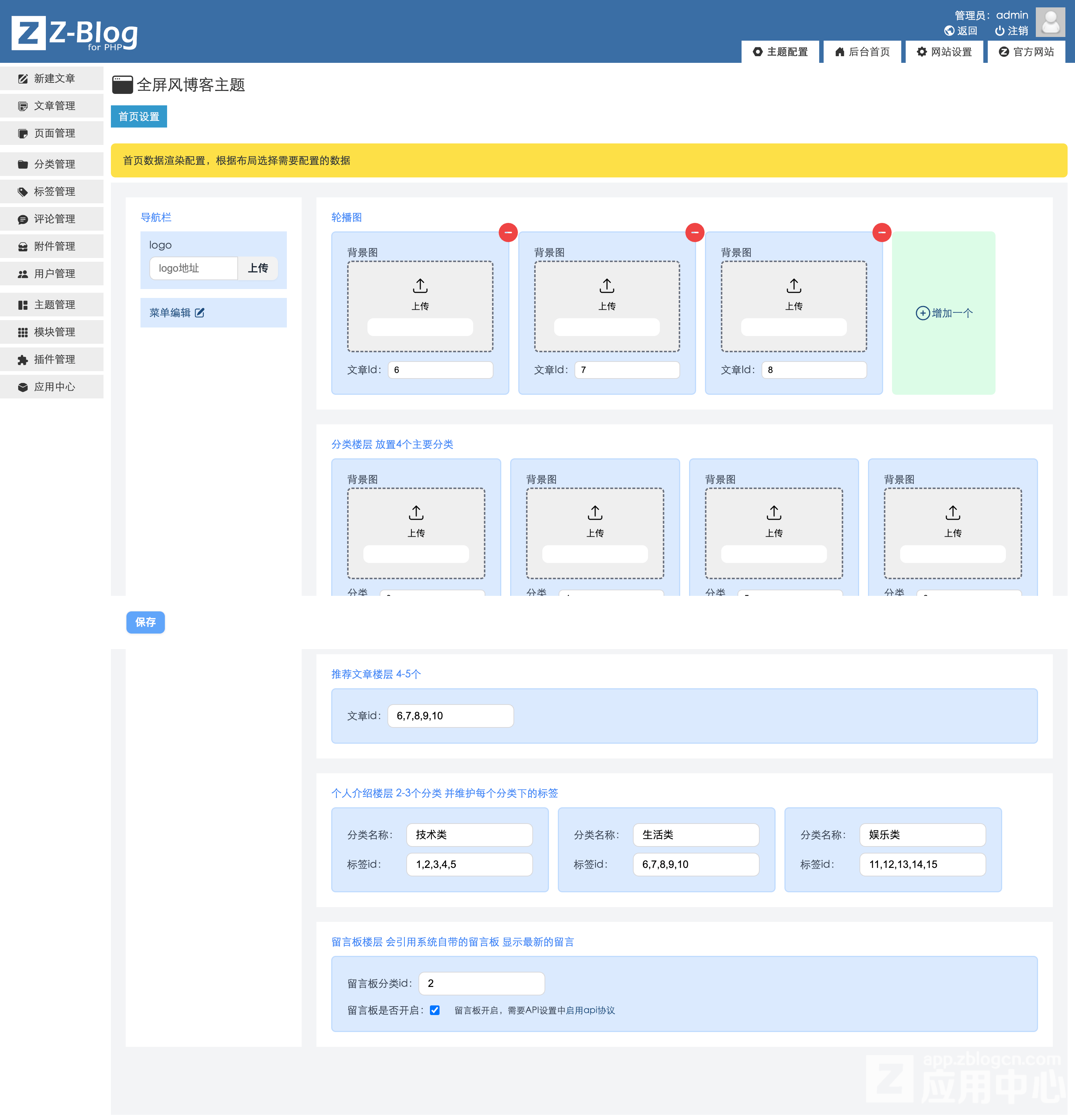
Task: Click 分类名称 field with 技术类
Action: pos(470,835)
